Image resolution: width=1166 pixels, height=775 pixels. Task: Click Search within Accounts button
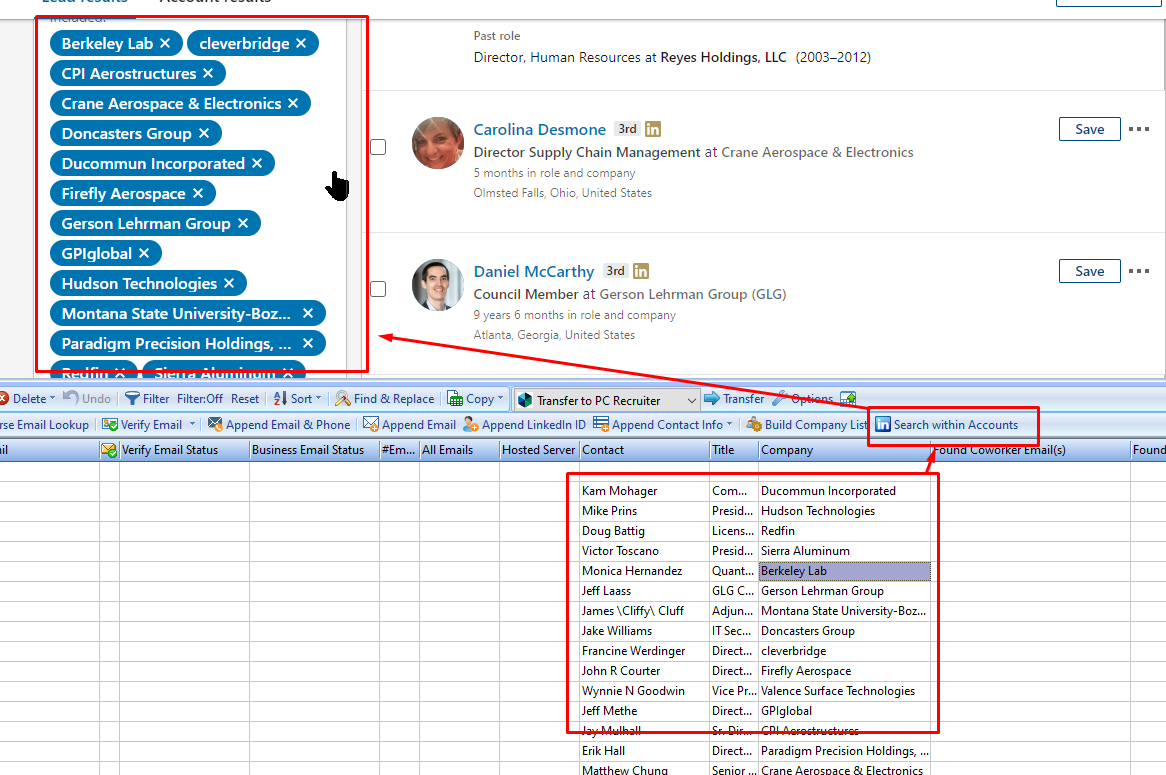click(x=947, y=425)
